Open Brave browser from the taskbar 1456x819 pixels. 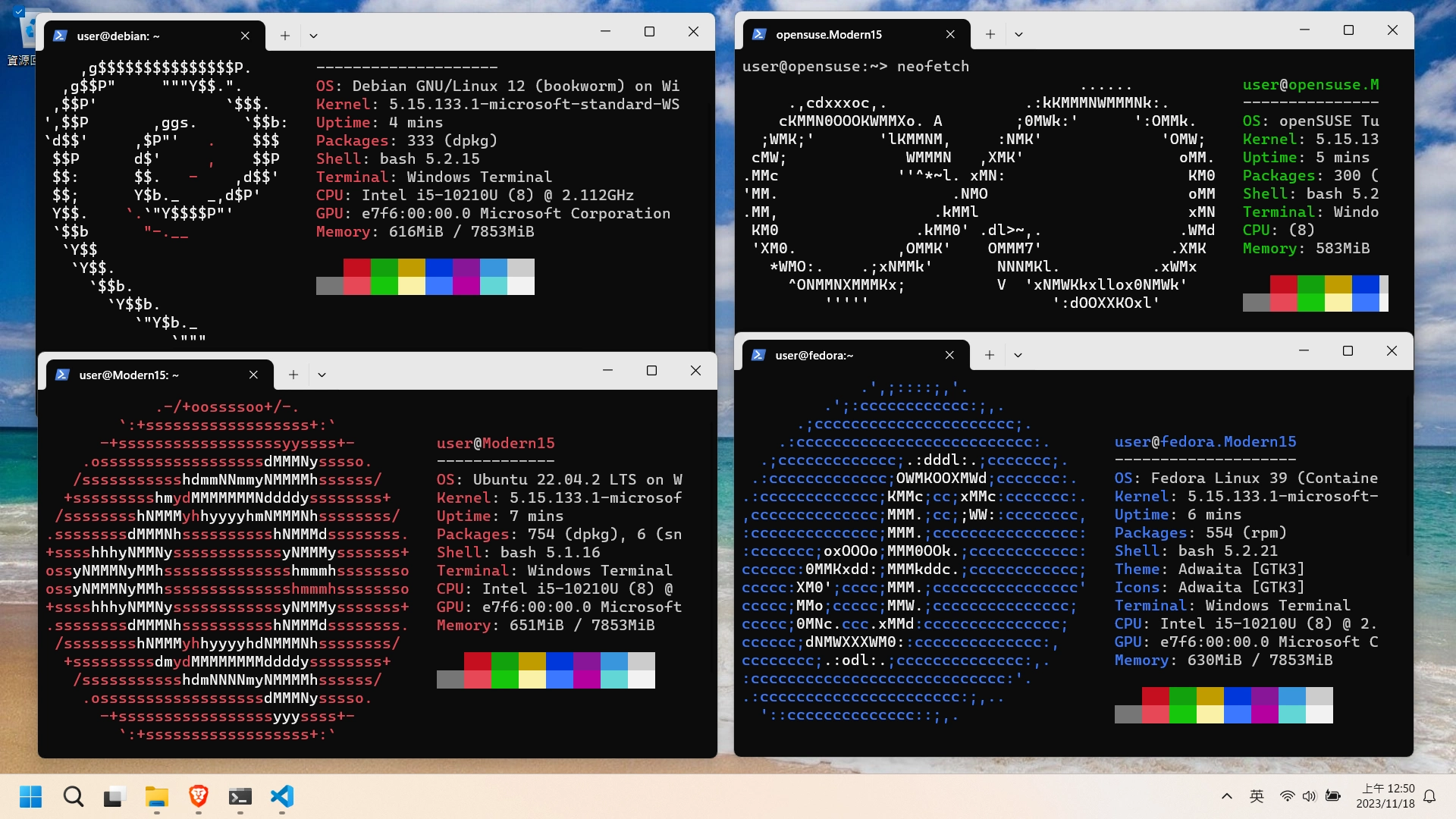(198, 797)
